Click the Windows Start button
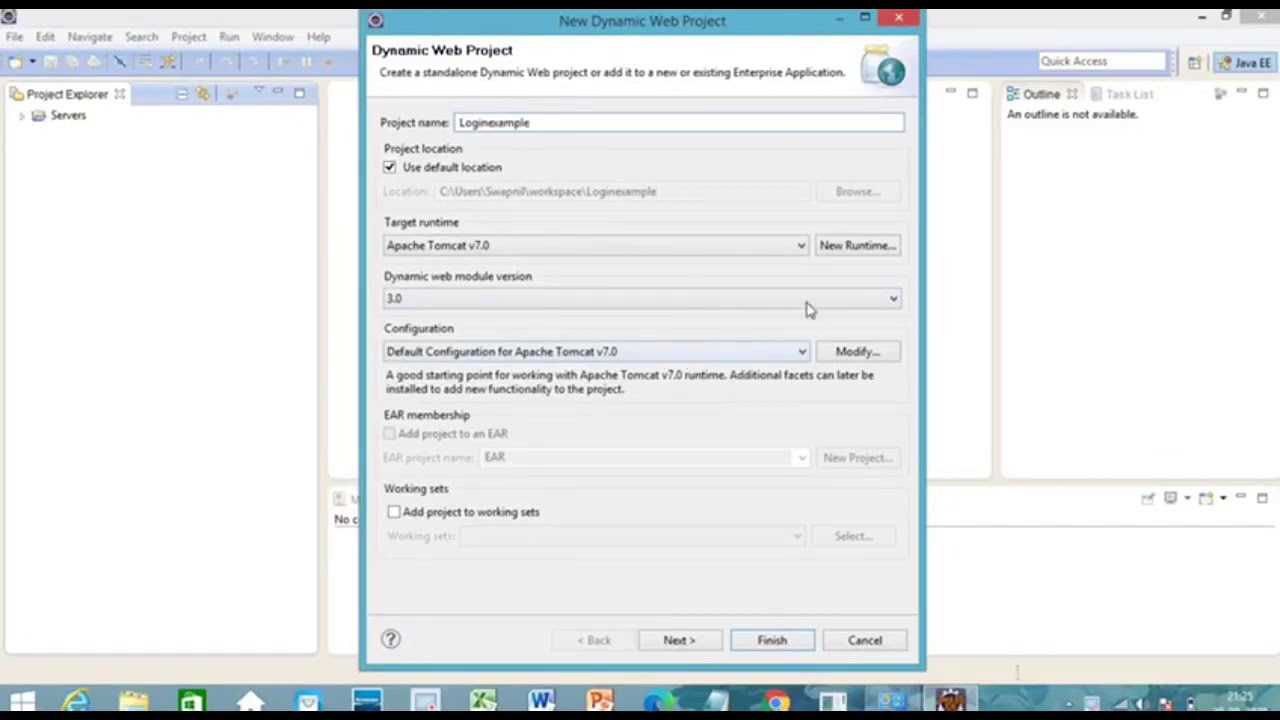 (x=21, y=701)
